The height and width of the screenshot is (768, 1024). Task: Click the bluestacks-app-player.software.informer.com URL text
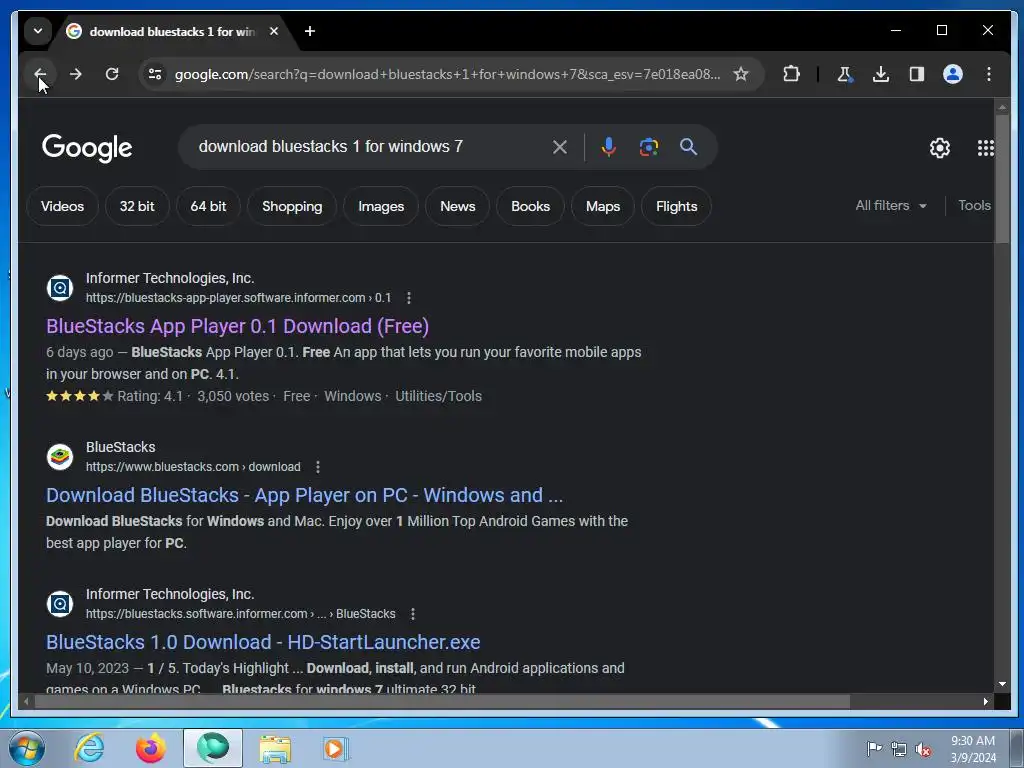(238, 298)
